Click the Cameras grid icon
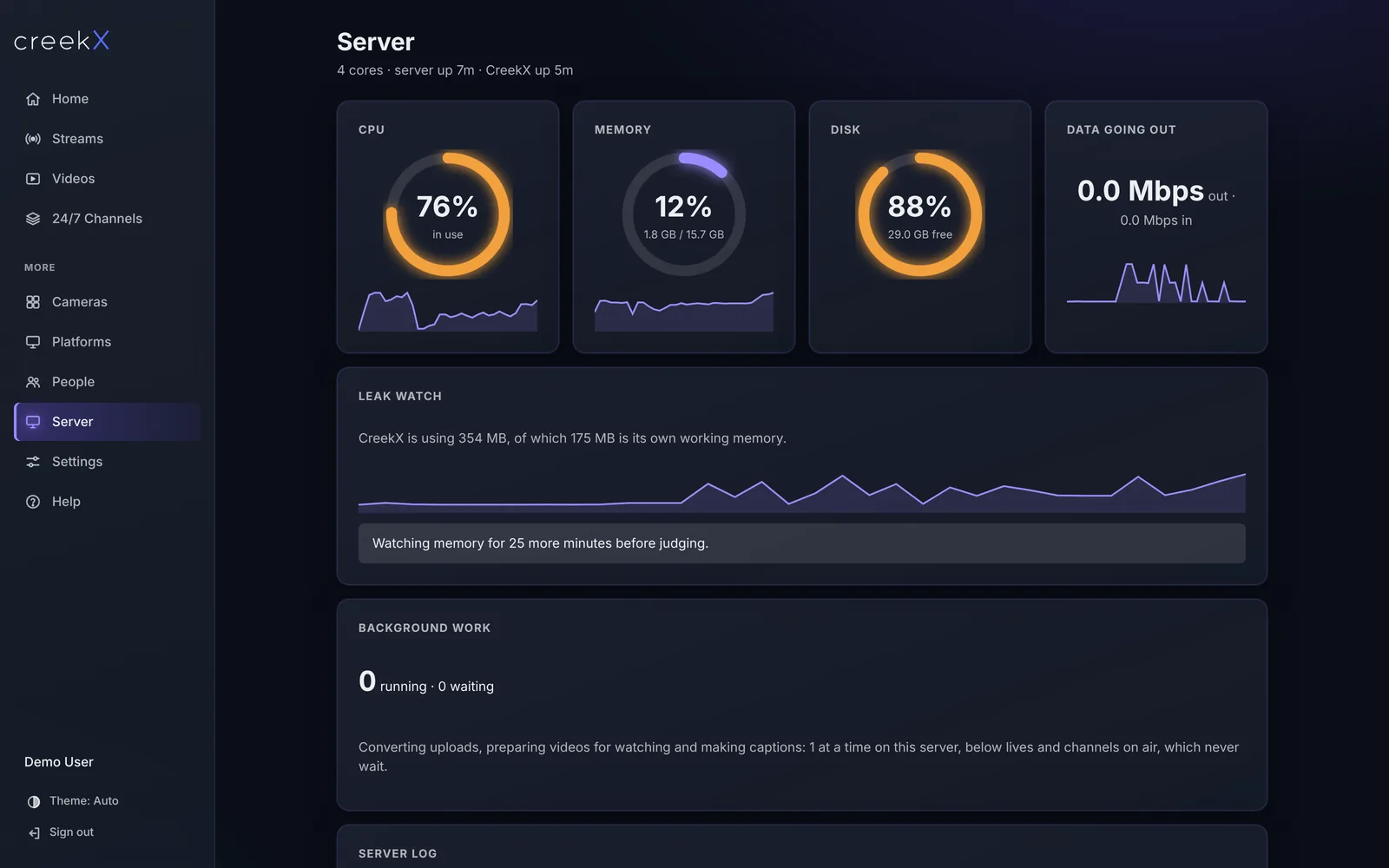1389x868 pixels. (x=33, y=302)
